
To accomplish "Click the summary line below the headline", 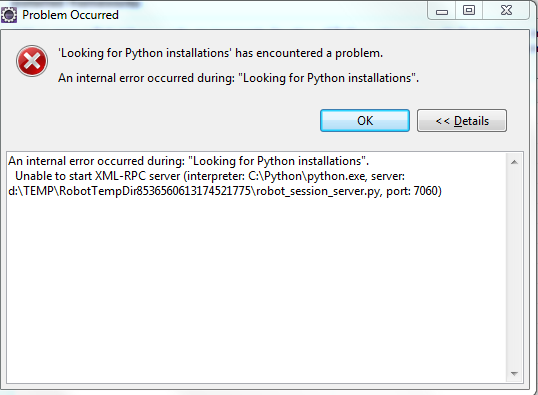I will coord(238,78).
